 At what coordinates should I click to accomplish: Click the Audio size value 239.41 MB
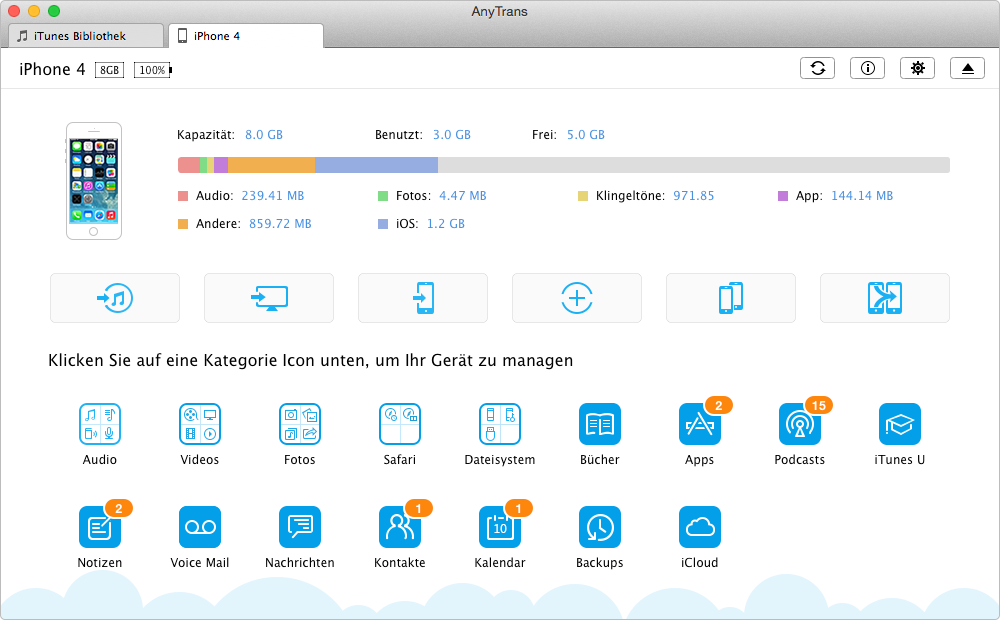pos(272,196)
